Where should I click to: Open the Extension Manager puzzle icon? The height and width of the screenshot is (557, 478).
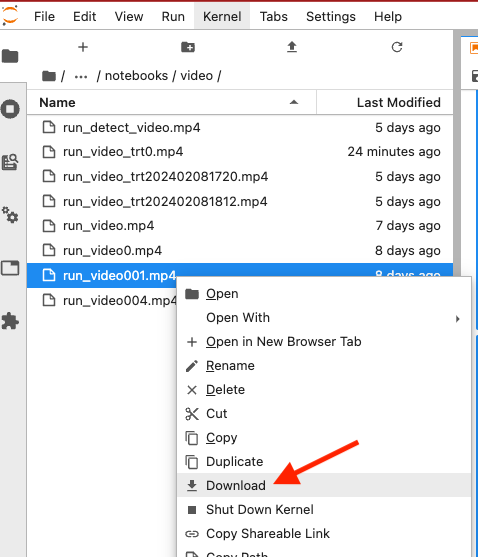click(x=10, y=321)
